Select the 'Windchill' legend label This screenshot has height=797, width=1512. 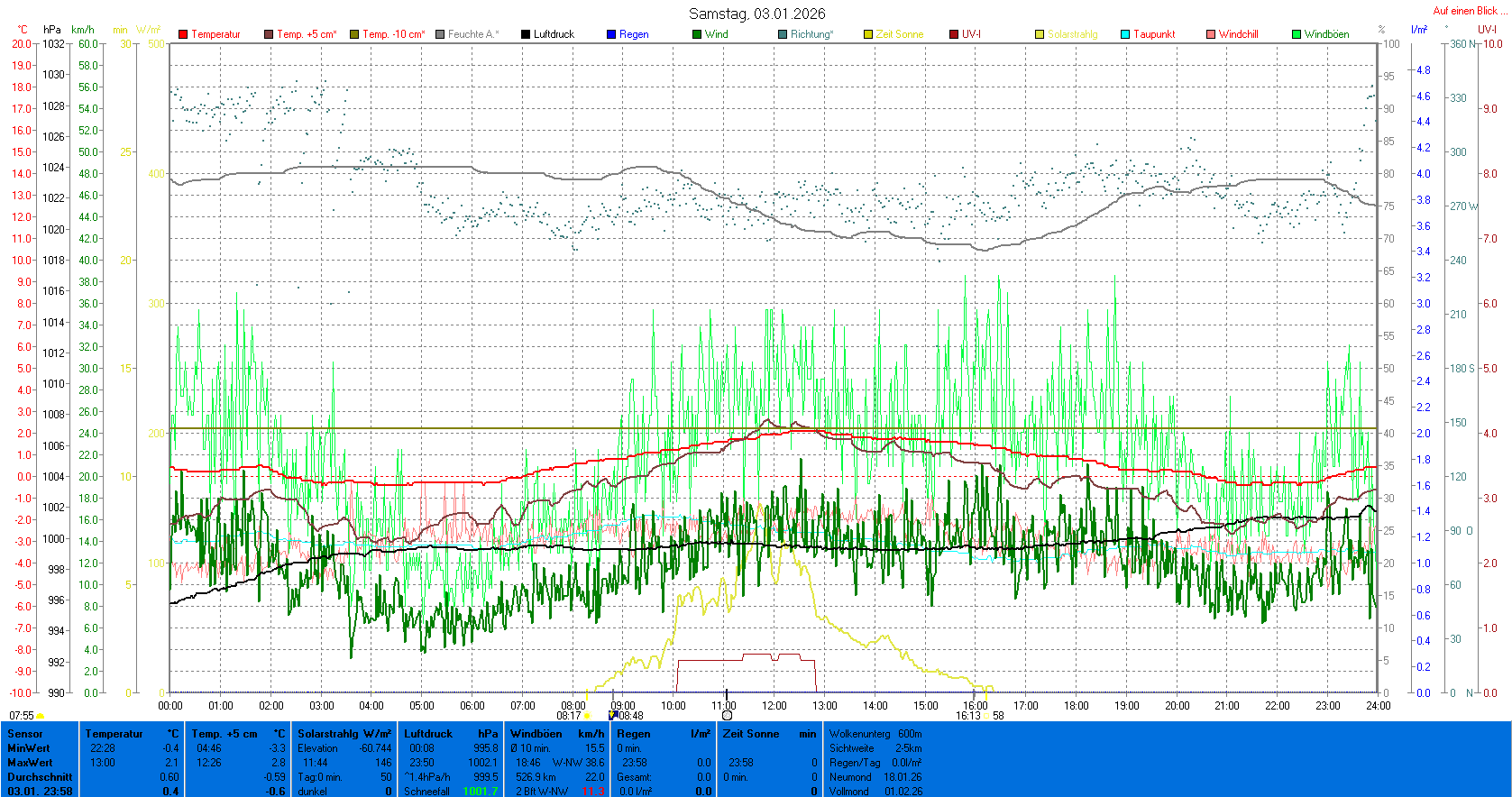tap(1238, 34)
